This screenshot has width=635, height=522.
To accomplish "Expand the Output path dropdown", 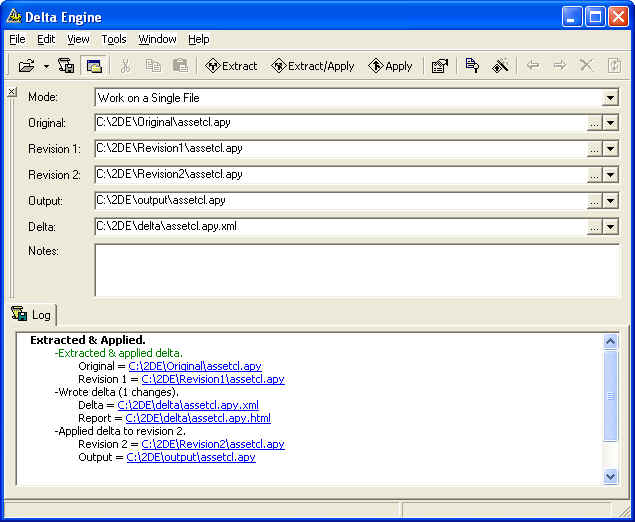I will 610,201.
